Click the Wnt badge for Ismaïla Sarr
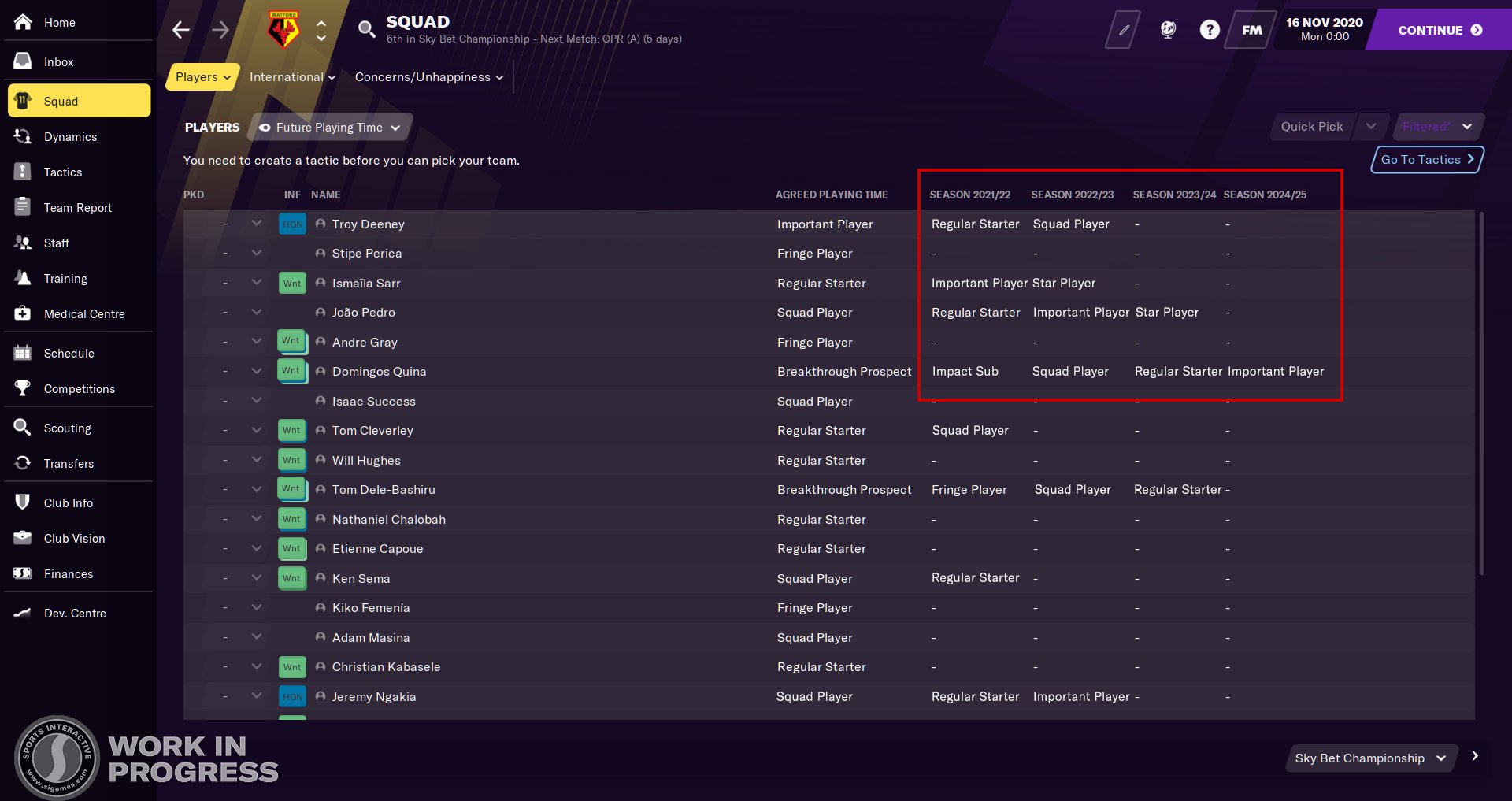 pyautogui.click(x=292, y=283)
